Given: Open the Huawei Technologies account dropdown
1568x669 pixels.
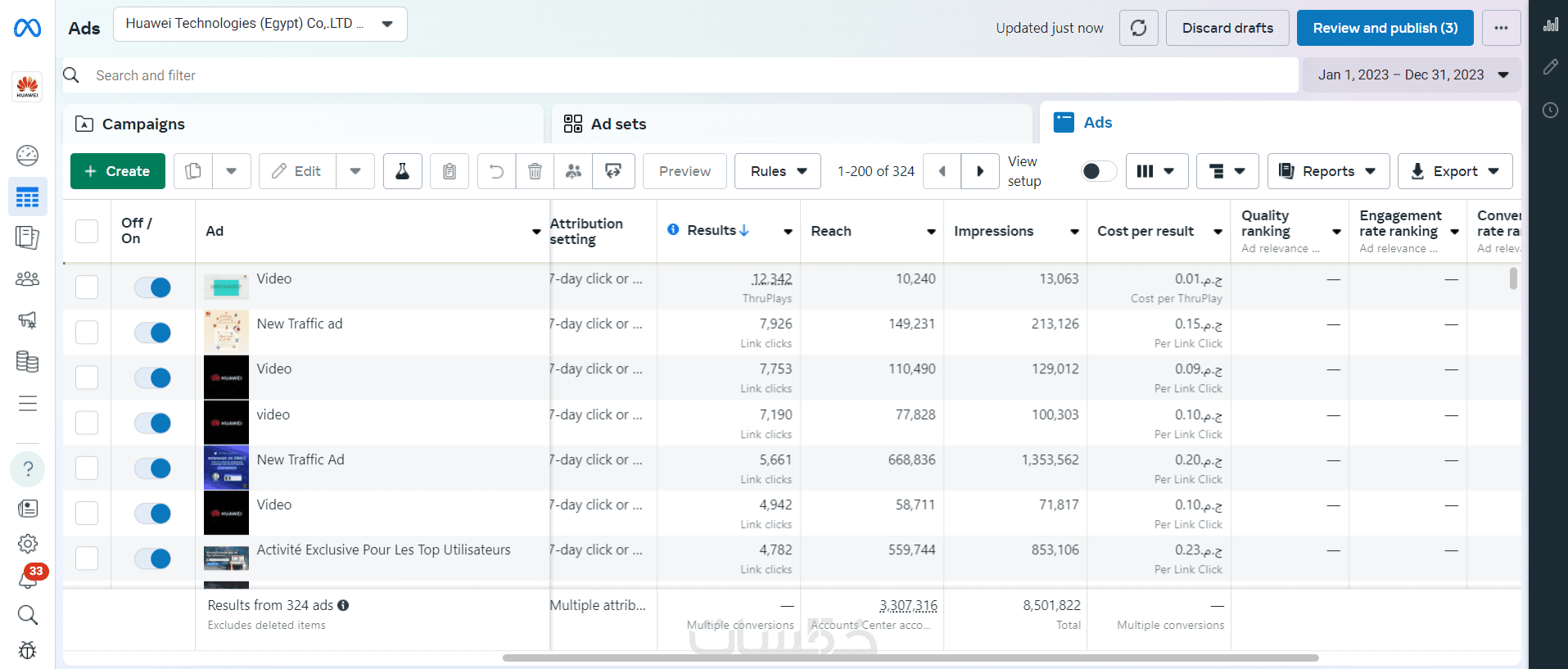Looking at the screenshot, I should click(260, 24).
